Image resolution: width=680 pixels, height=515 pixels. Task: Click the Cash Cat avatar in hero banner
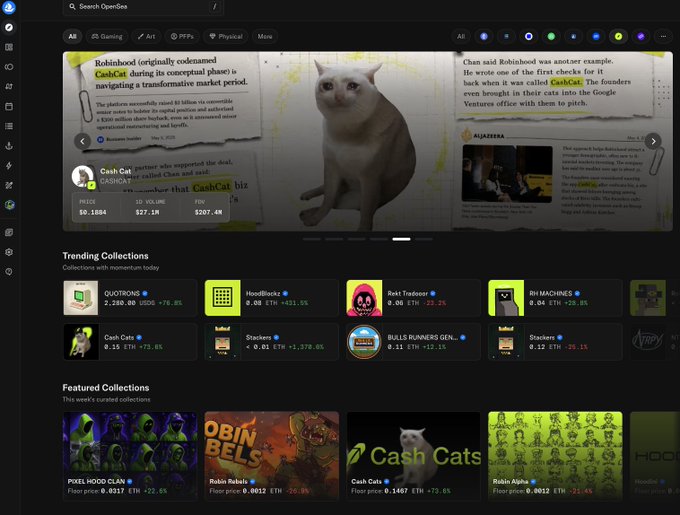pos(83,176)
